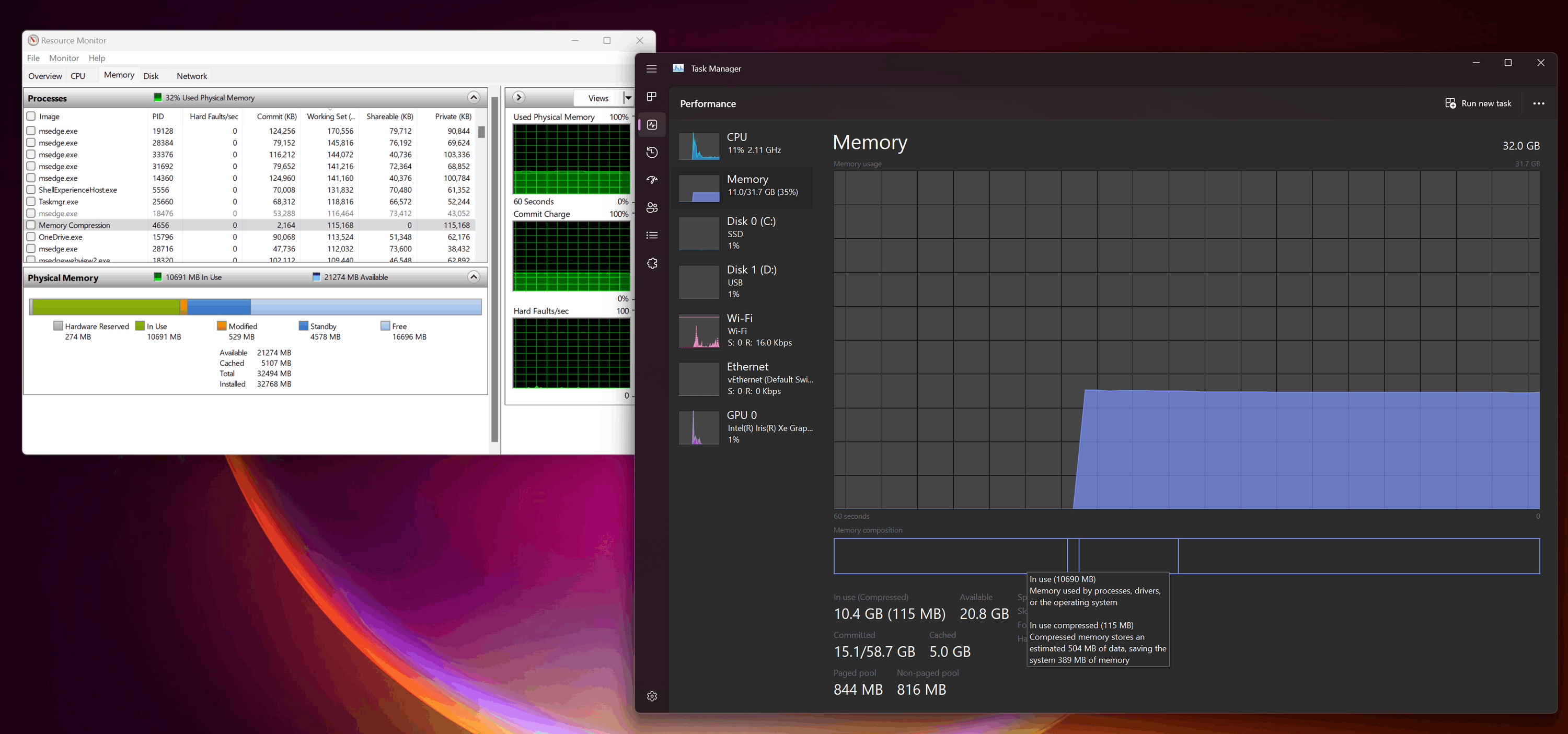Collapse the Physical Memory section chevron
The width and height of the screenshot is (1568, 734).
pos(474,277)
